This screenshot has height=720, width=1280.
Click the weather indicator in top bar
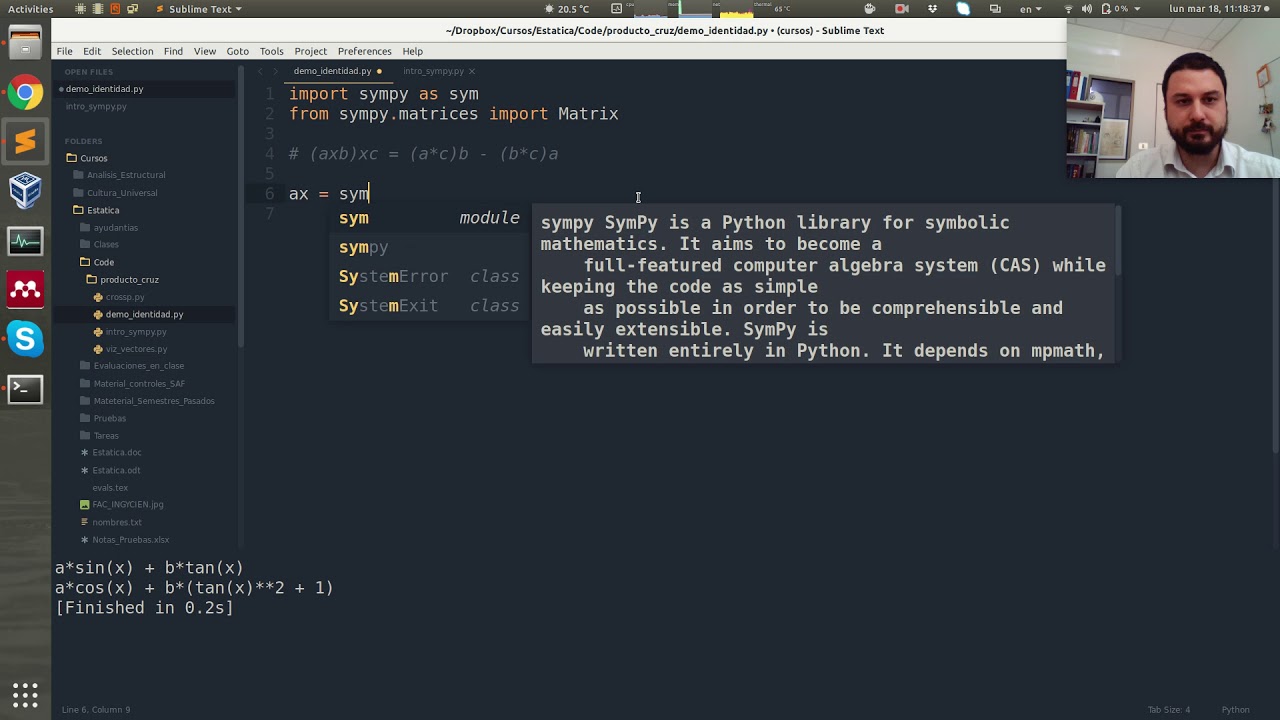(567, 9)
